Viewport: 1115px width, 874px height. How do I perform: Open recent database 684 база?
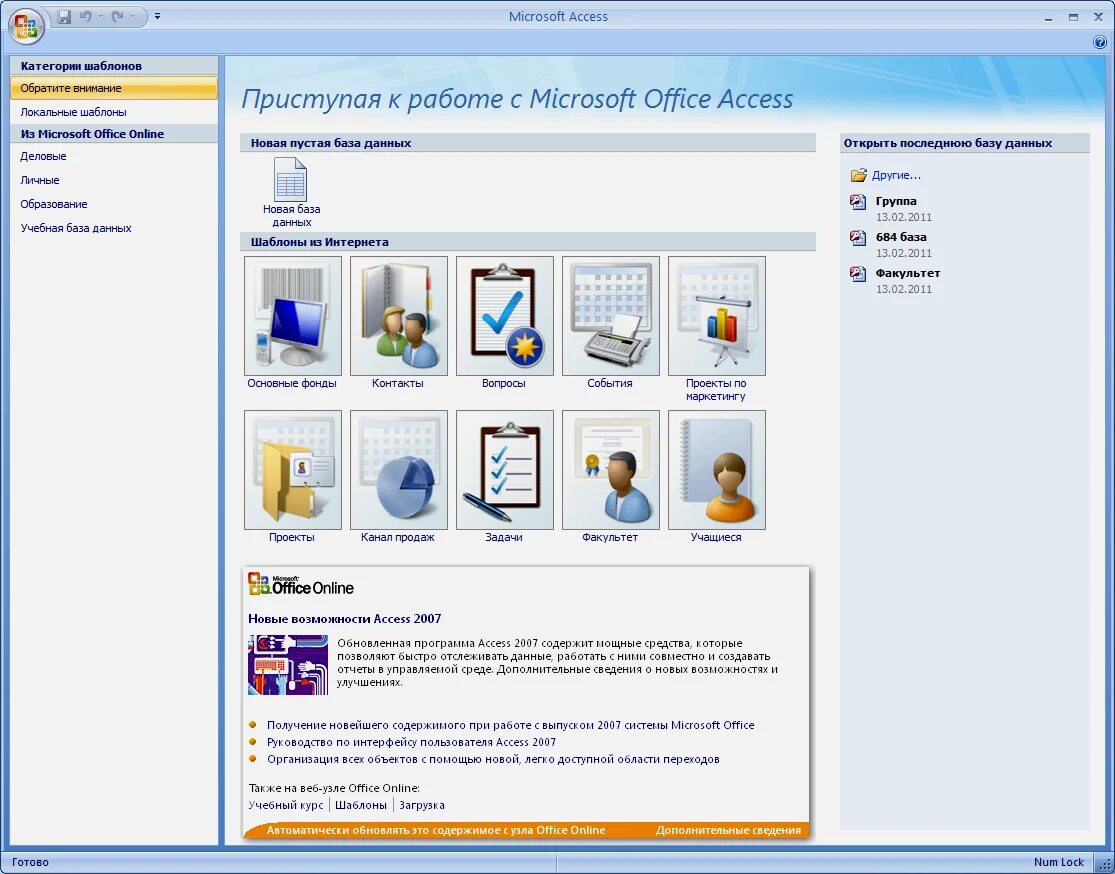[901, 237]
